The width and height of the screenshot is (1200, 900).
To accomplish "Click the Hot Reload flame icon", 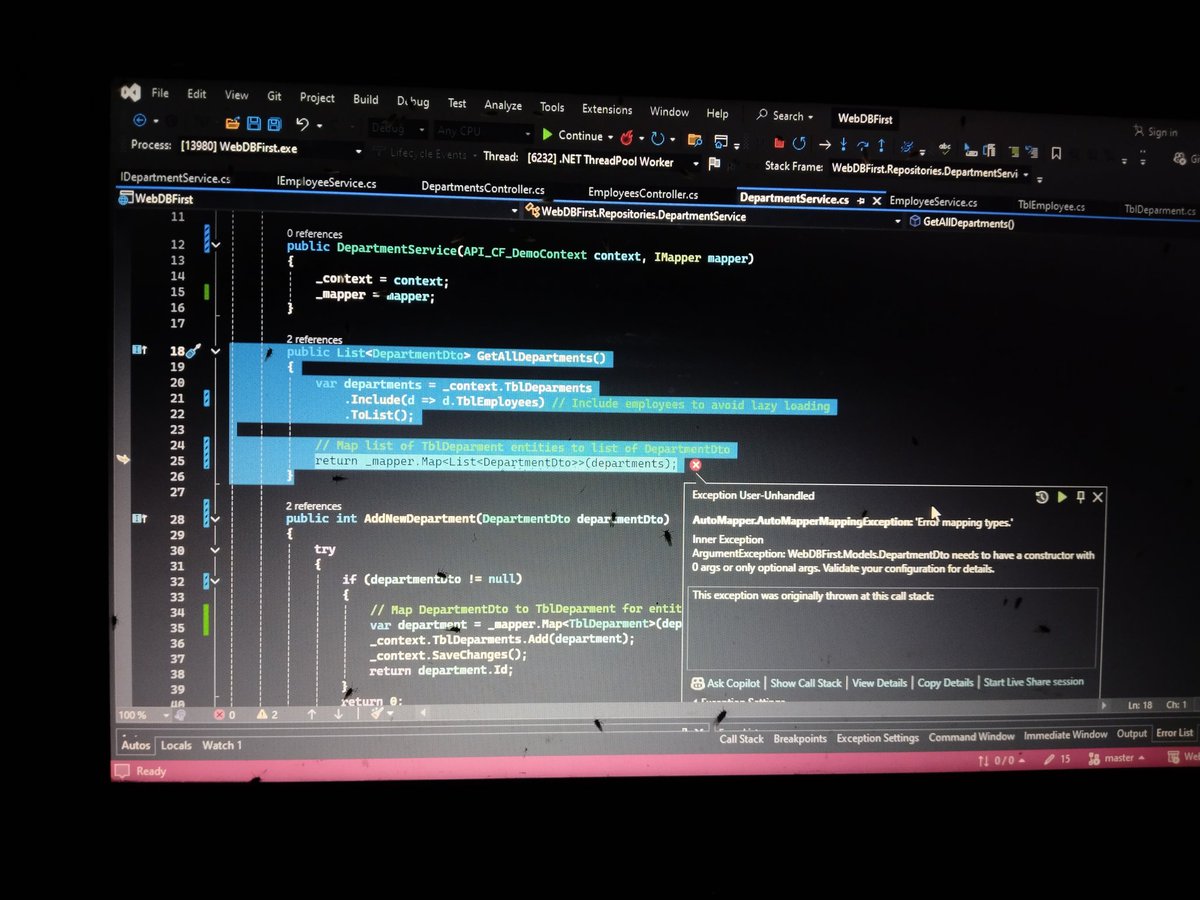I will click(627, 136).
